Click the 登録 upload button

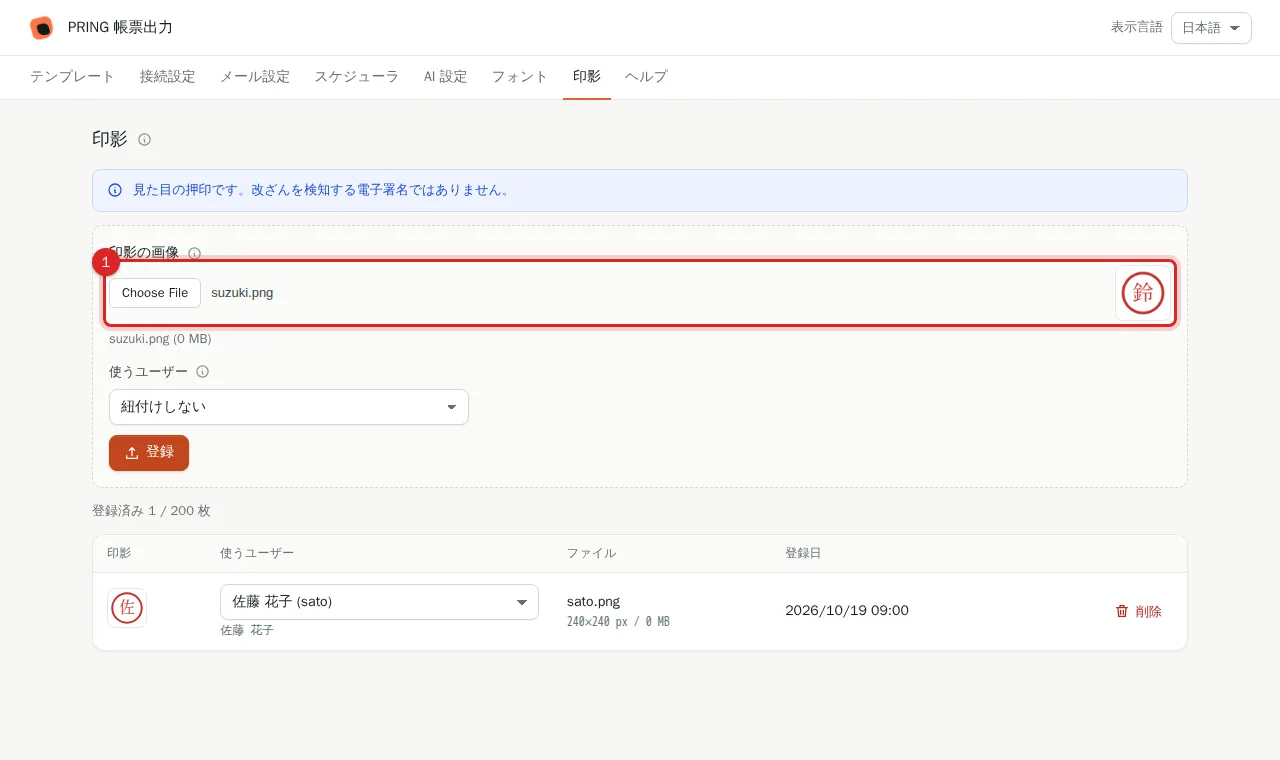[x=149, y=453]
